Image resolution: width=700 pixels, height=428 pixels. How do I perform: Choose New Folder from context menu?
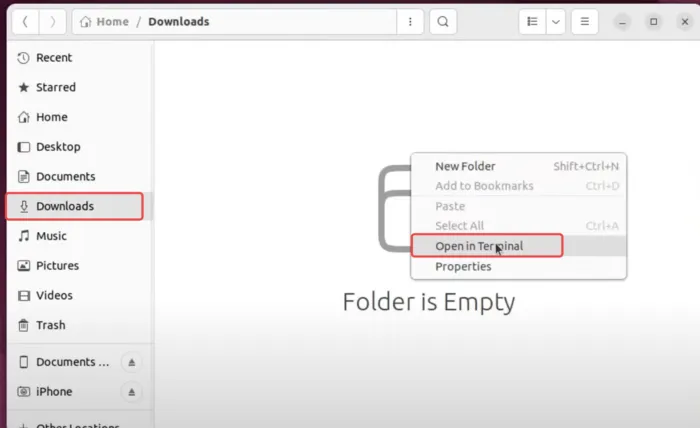pos(518,166)
